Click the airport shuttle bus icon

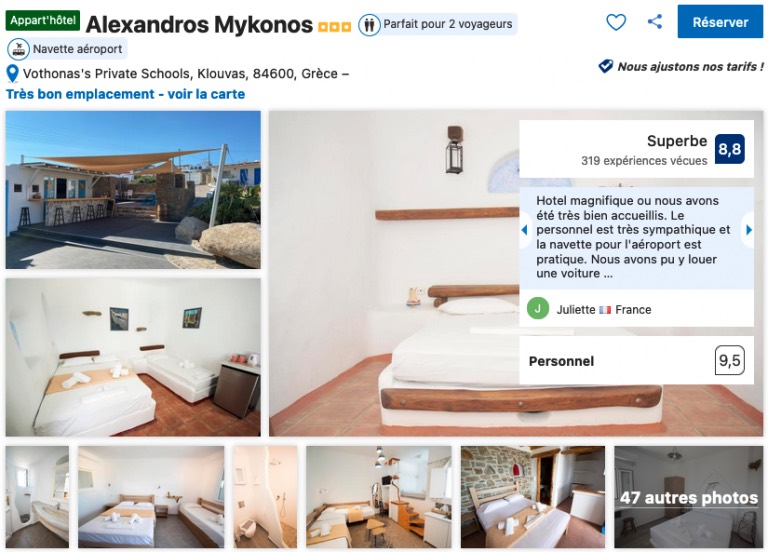(18, 49)
